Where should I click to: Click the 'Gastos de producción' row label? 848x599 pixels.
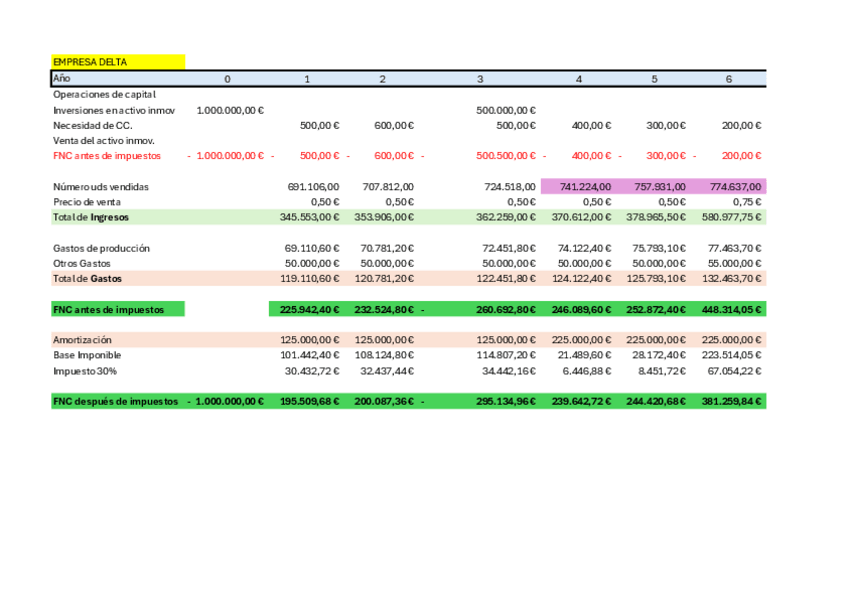(x=101, y=249)
